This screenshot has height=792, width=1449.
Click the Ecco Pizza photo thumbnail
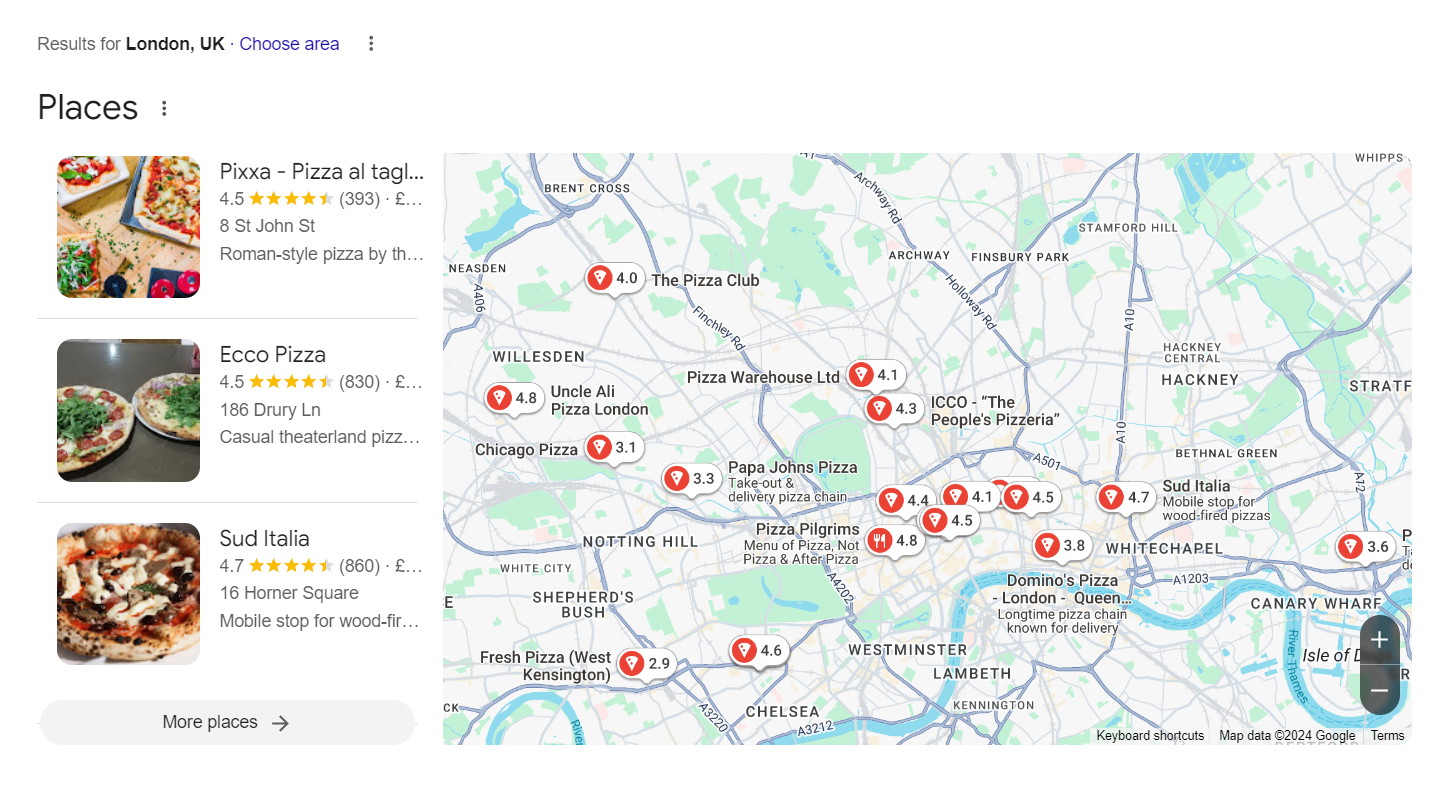tap(129, 410)
